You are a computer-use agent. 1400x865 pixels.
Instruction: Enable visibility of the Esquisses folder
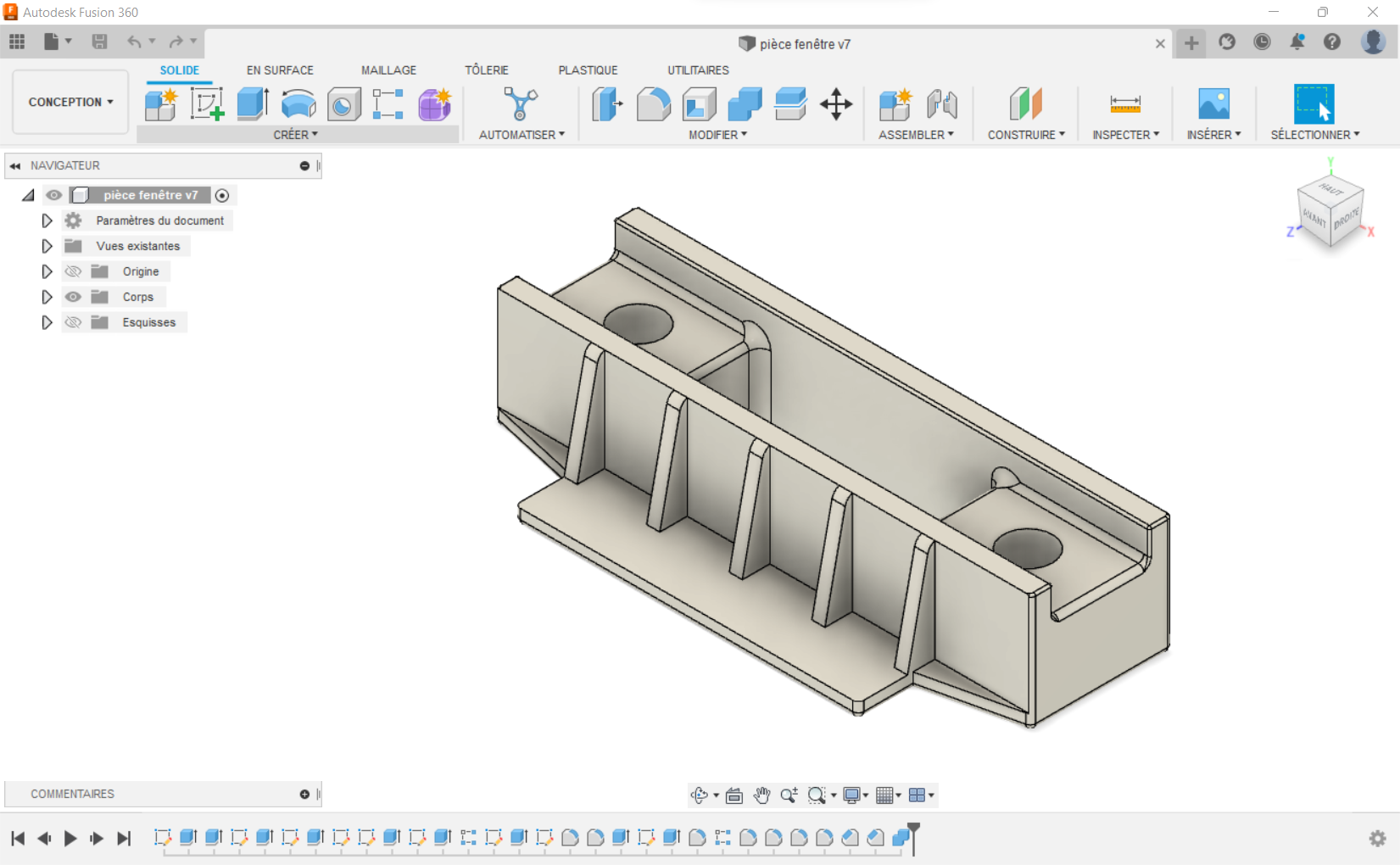coord(74,322)
